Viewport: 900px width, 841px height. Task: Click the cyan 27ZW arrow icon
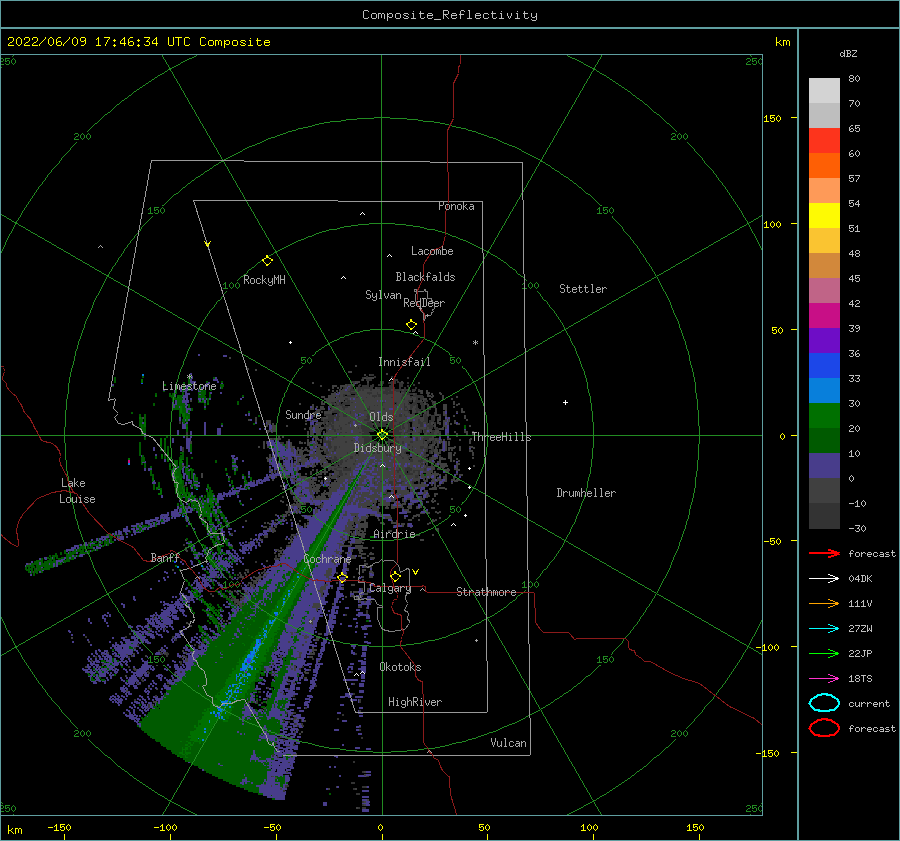(x=824, y=629)
